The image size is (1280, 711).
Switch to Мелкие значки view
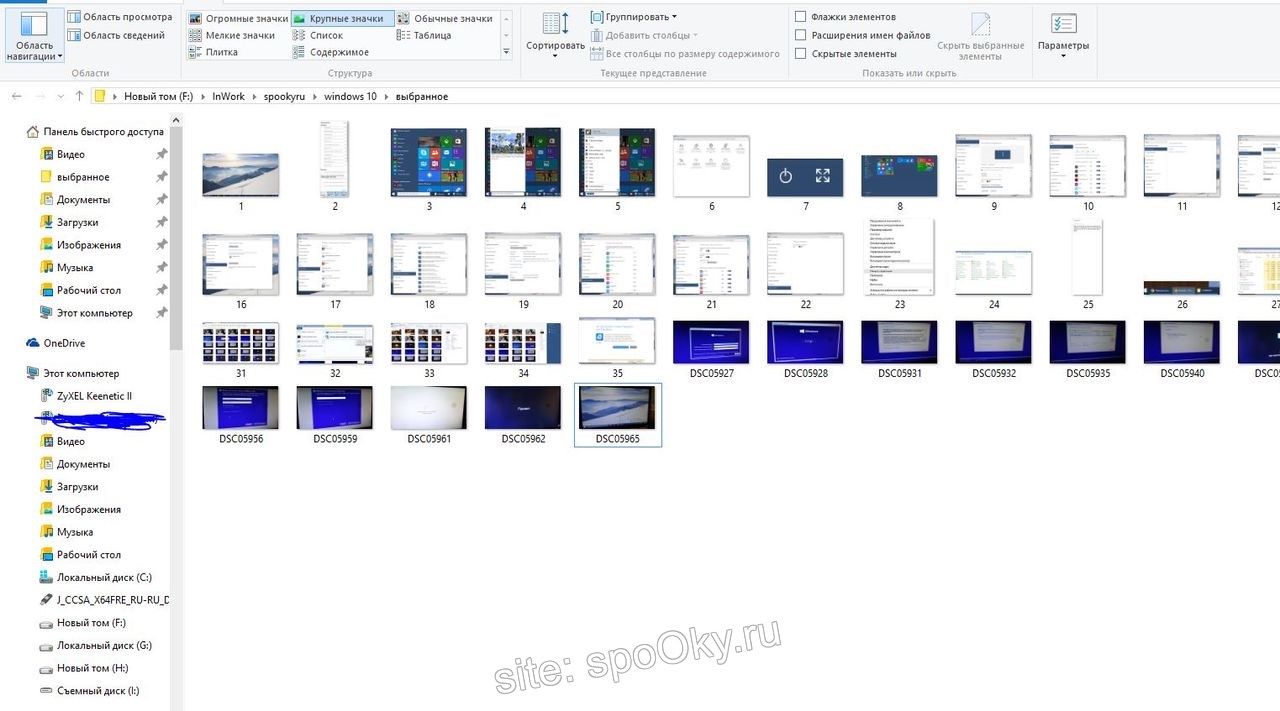[x=232, y=35]
